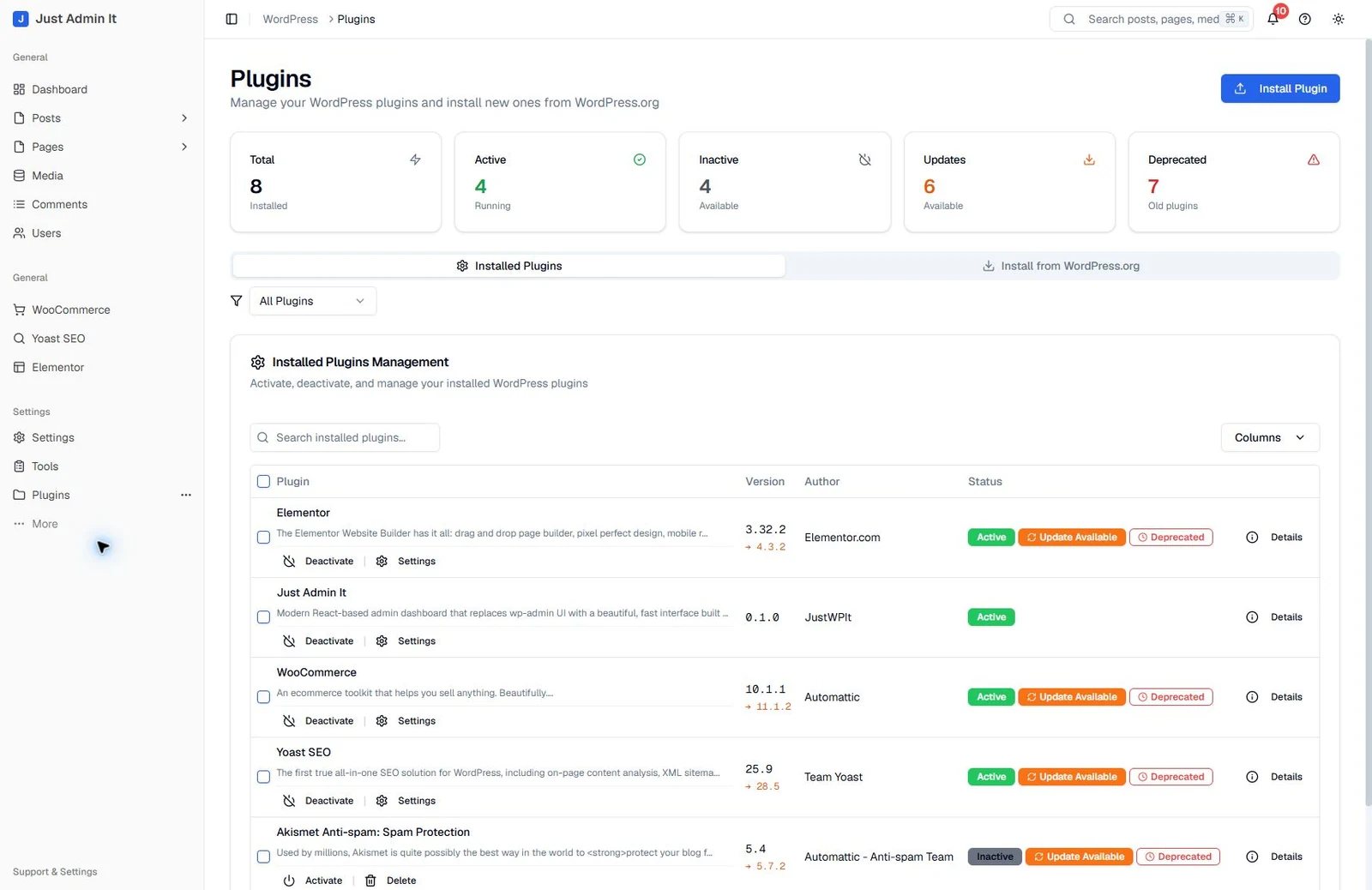Open the Columns dropdown

[1270, 437]
